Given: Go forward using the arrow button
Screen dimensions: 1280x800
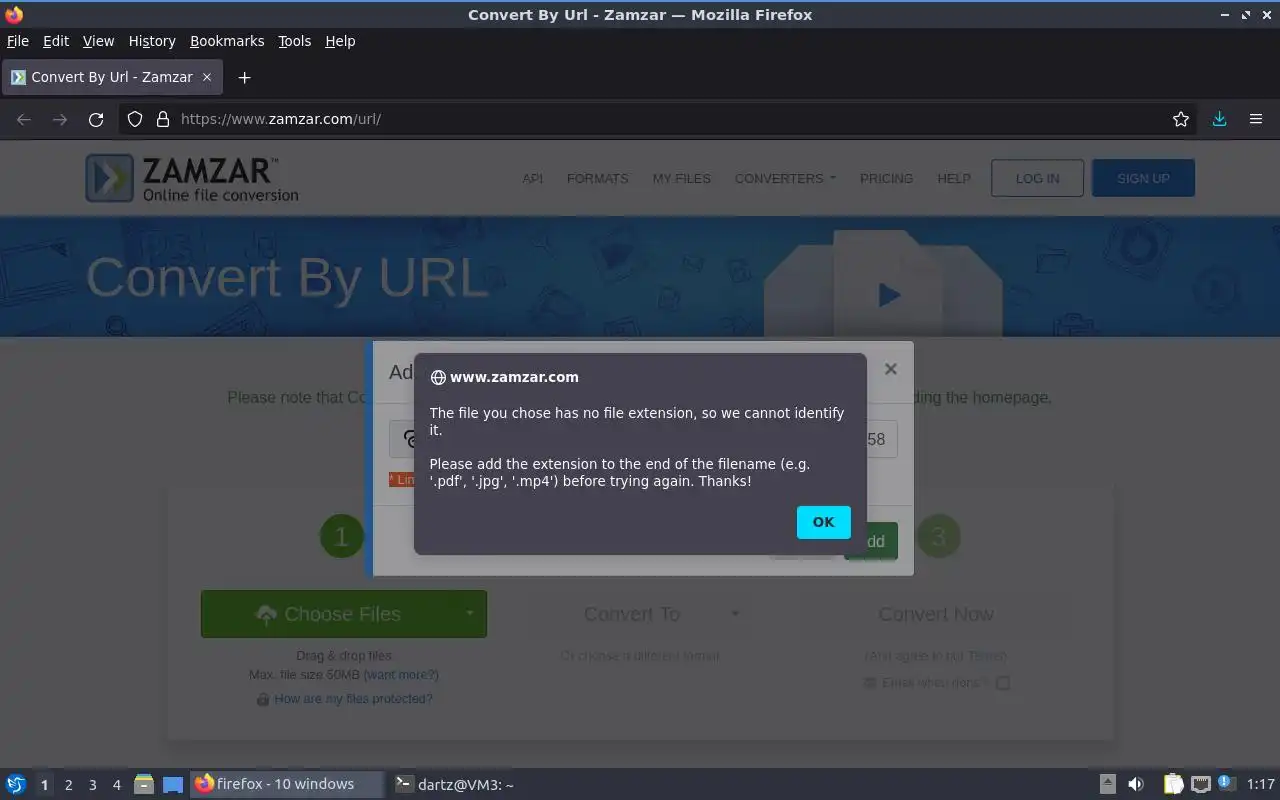Looking at the screenshot, I should (60, 119).
